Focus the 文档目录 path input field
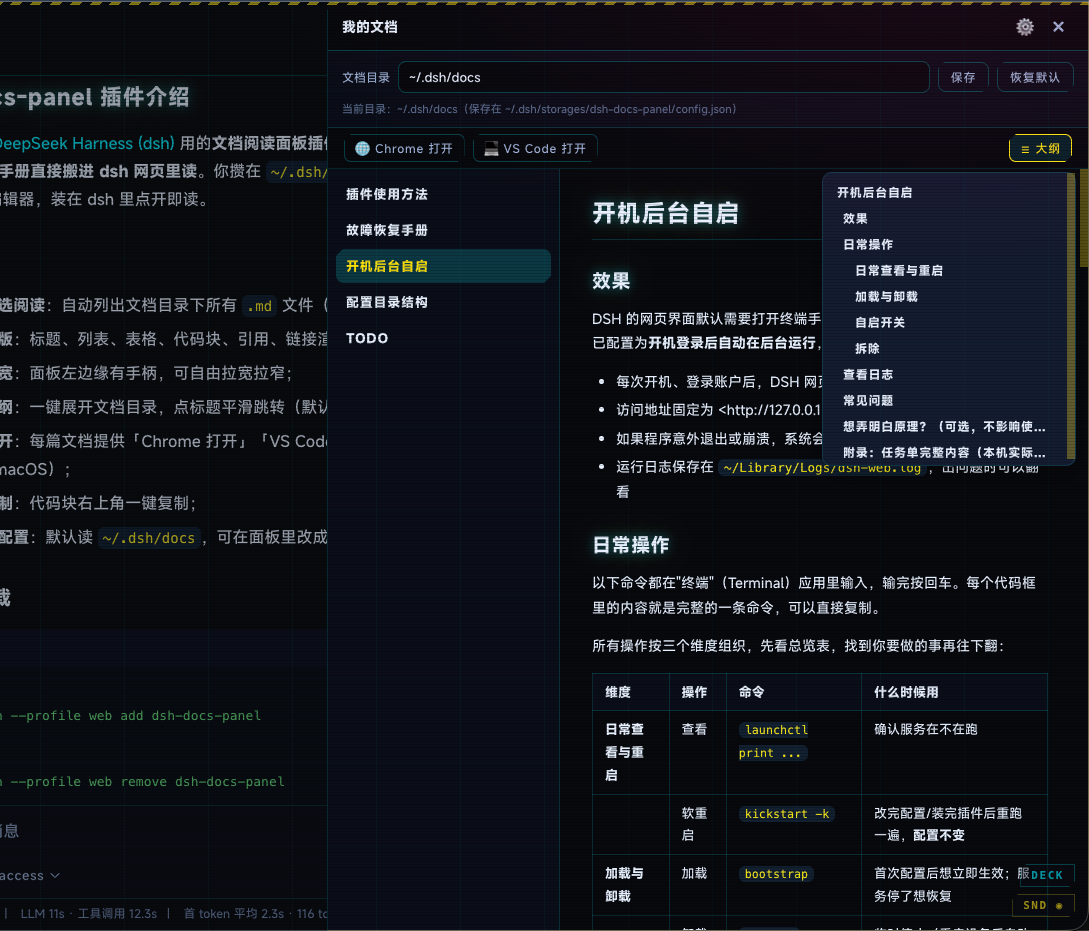1089x931 pixels. point(663,77)
